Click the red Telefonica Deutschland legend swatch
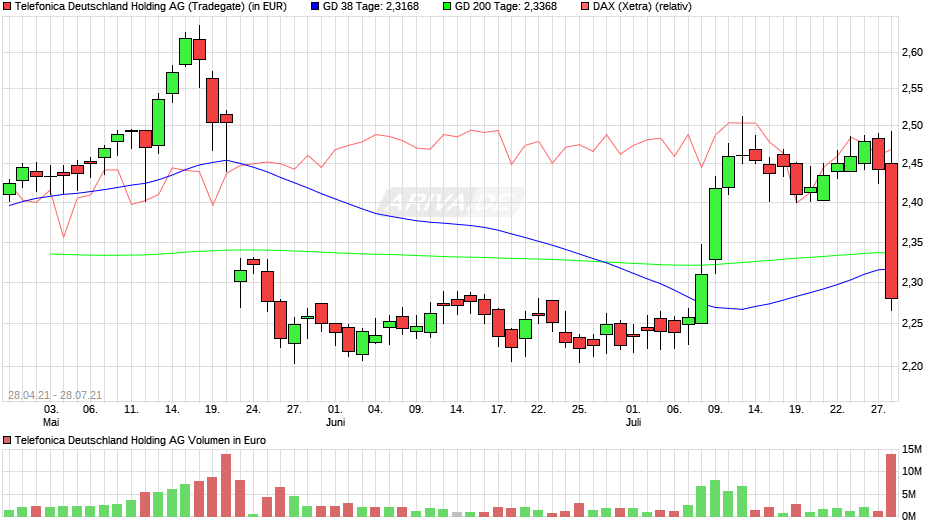Screen dimensions: 940x526 point(7,7)
